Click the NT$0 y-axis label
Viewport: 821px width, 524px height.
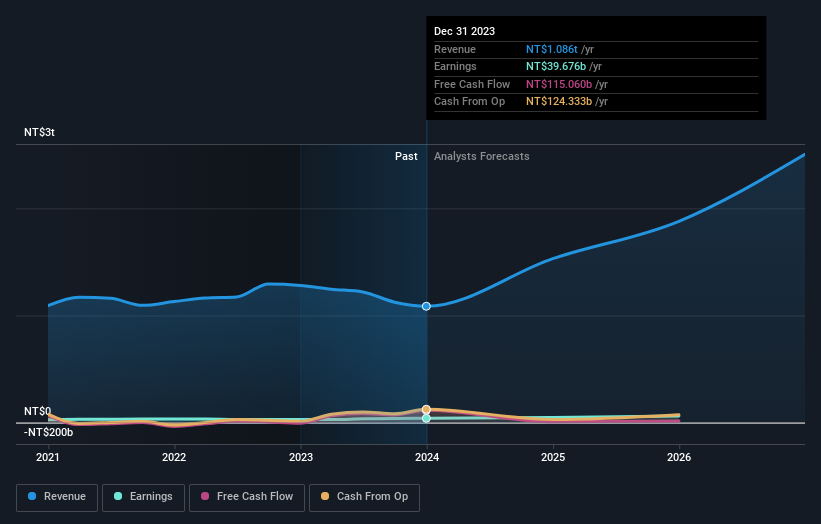click(37, 411)
